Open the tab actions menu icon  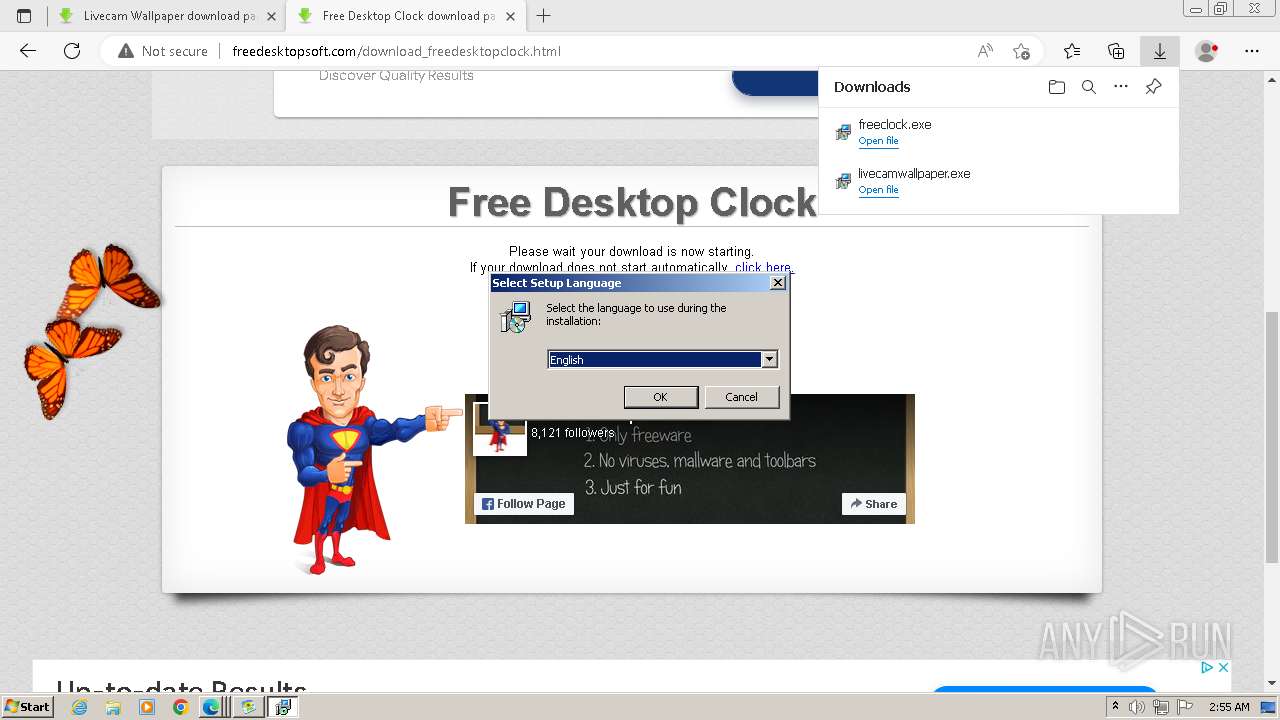(x=24, y=16)
